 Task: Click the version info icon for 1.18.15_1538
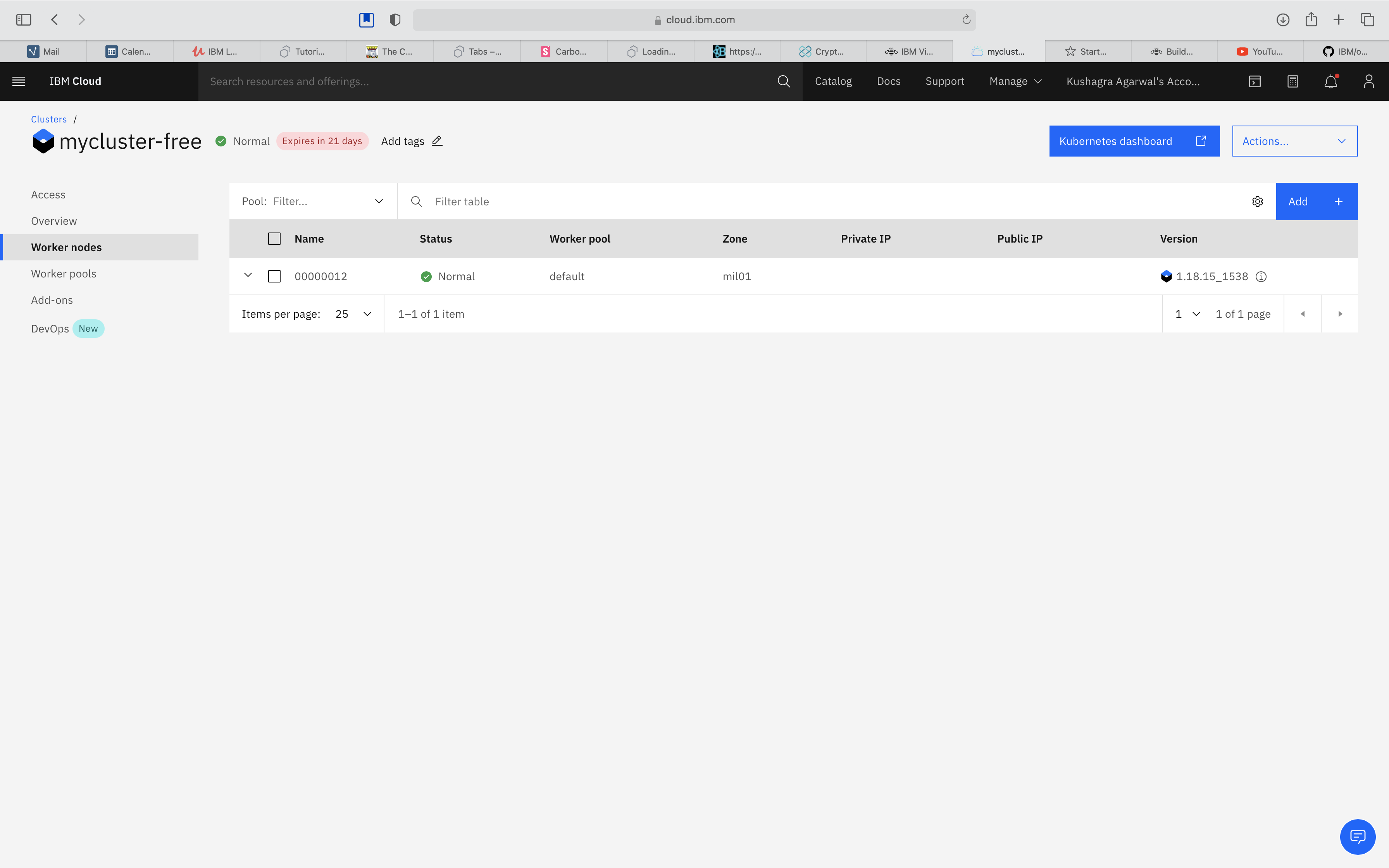pos(1261,277)
